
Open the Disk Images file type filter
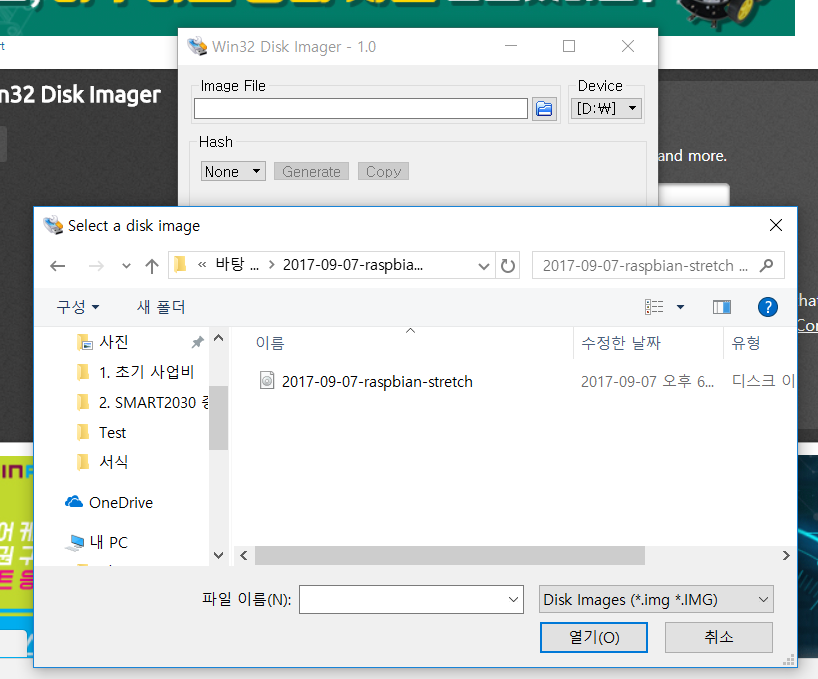click(656, 600)
